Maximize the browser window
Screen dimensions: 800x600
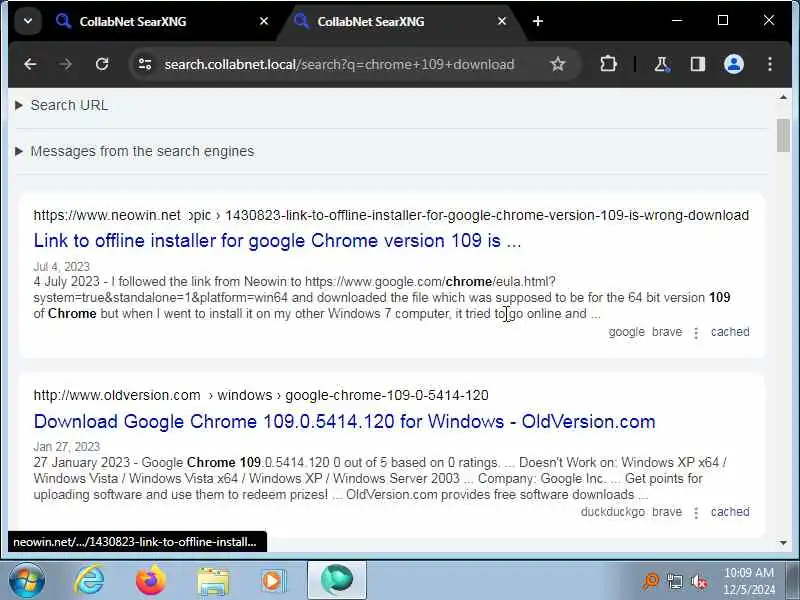722,20
